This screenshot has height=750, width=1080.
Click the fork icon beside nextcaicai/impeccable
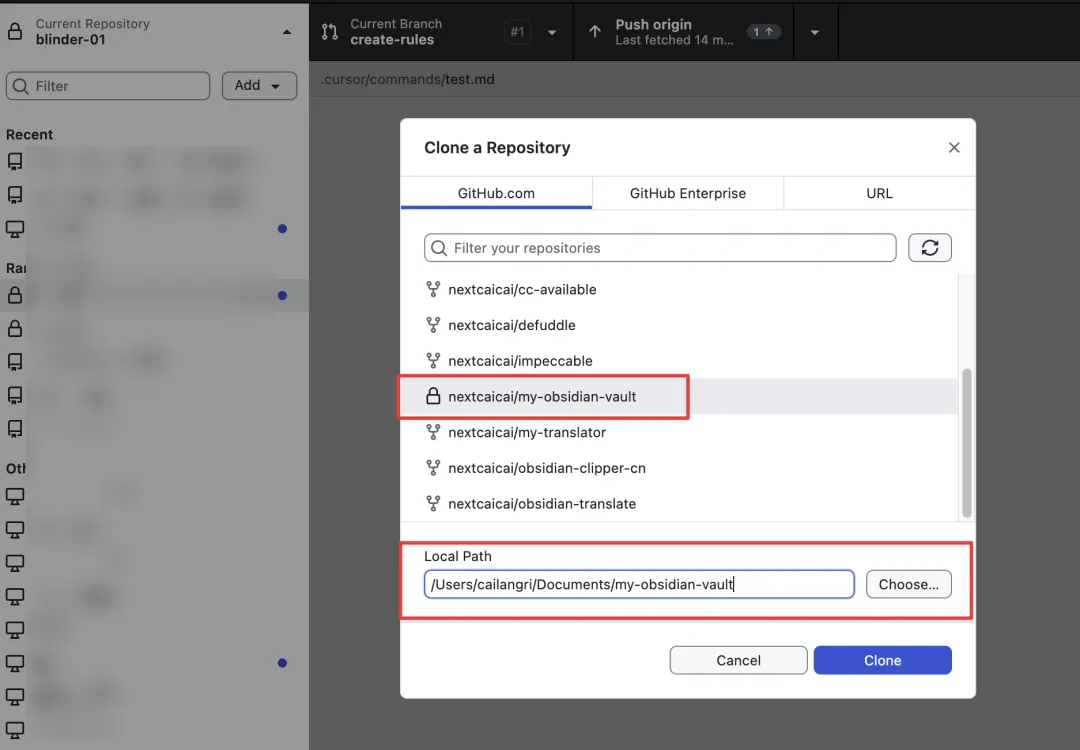433,361
